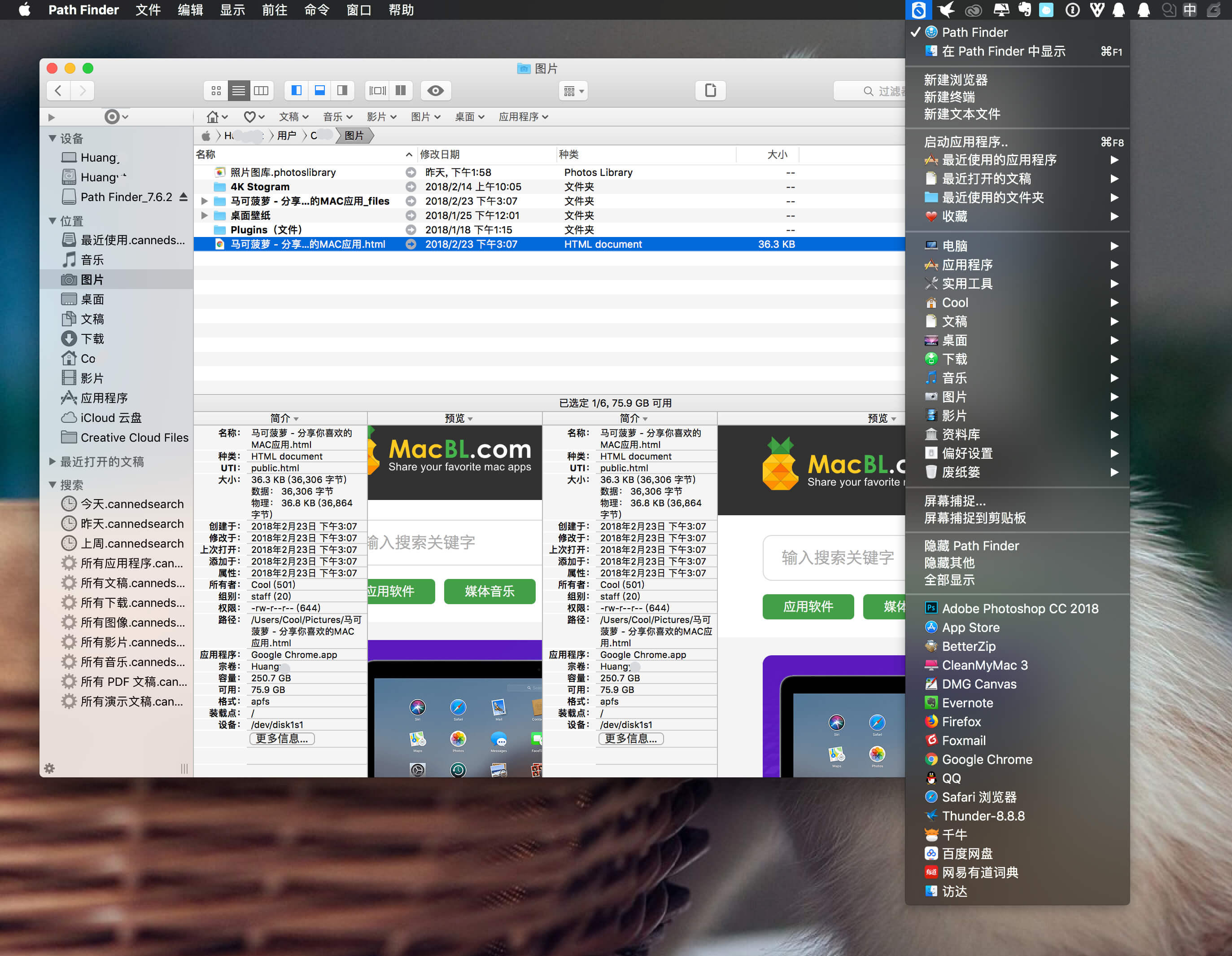Open the arrange grid dropdown in toolbar
This screenshot has height=956, width=1232.
pos(573,90)
